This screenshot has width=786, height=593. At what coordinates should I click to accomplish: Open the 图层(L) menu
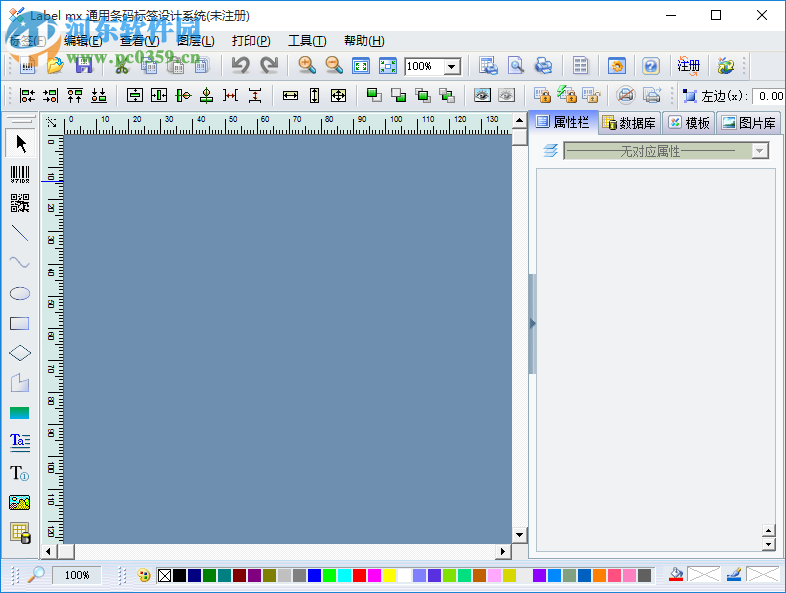(x=195, y=41)
